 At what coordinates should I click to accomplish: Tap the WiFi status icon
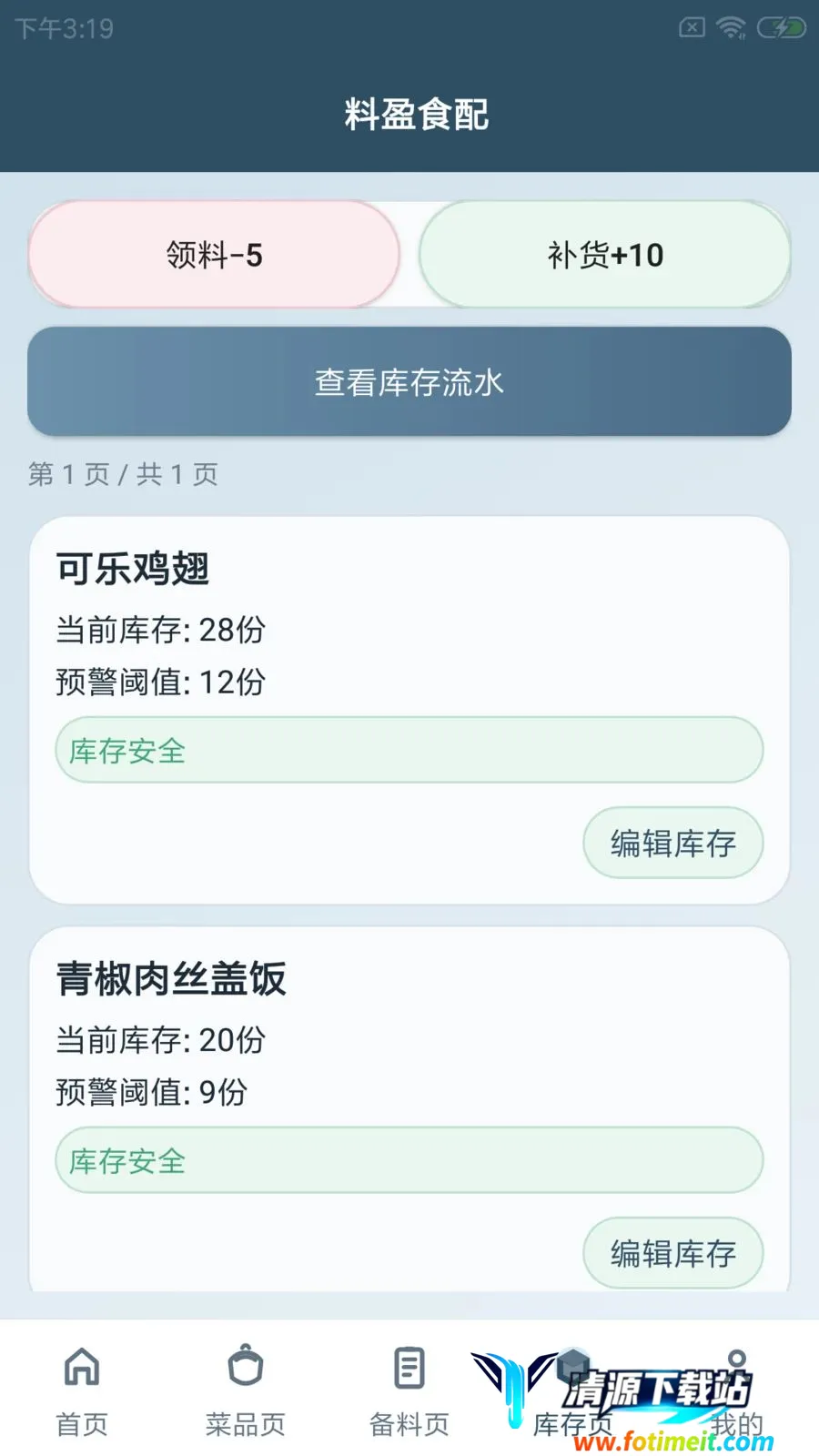tap(731, 28)
